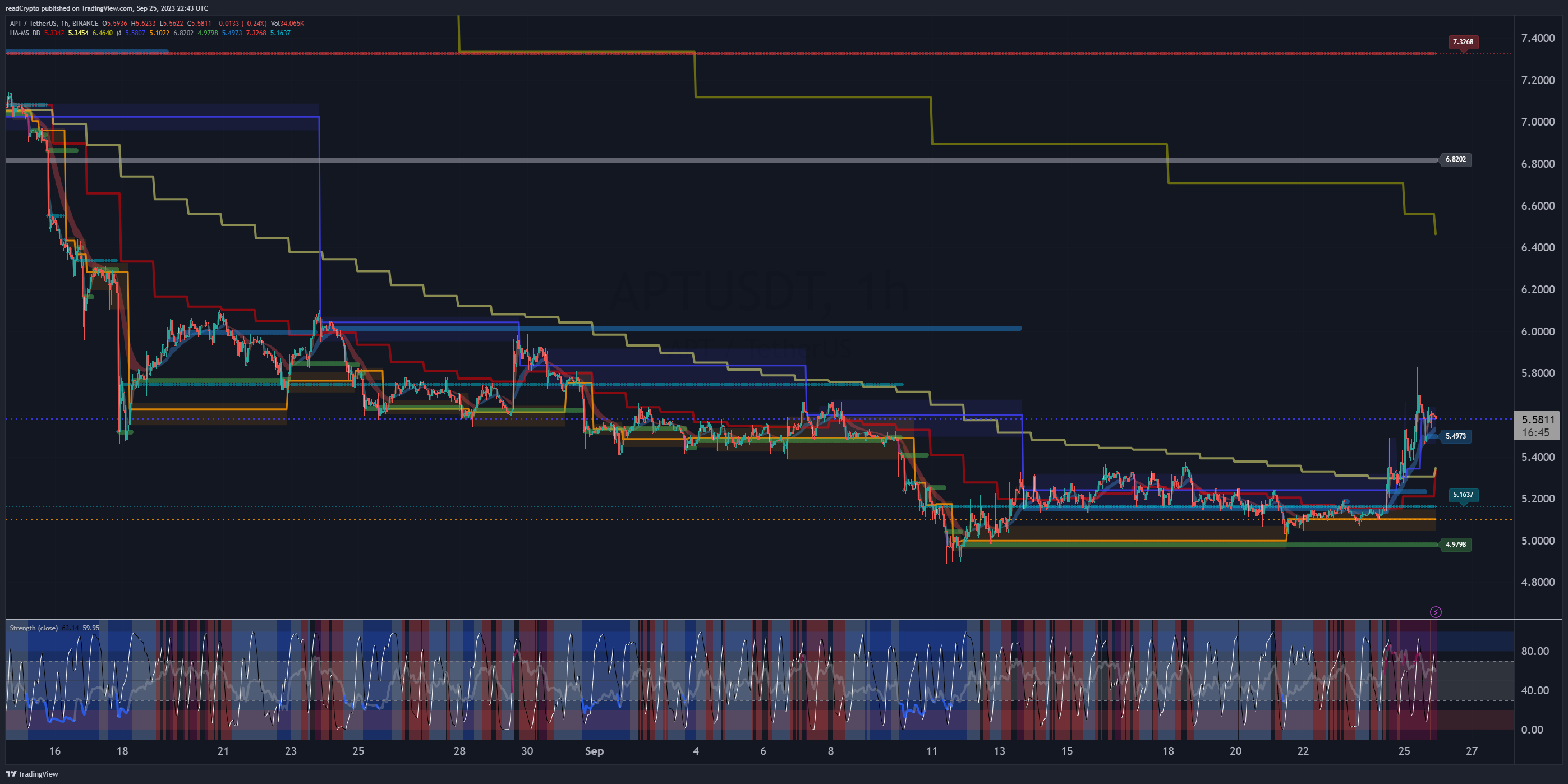
Task: Click 5.0000 on the price axis
Action: pos(1538,541)
